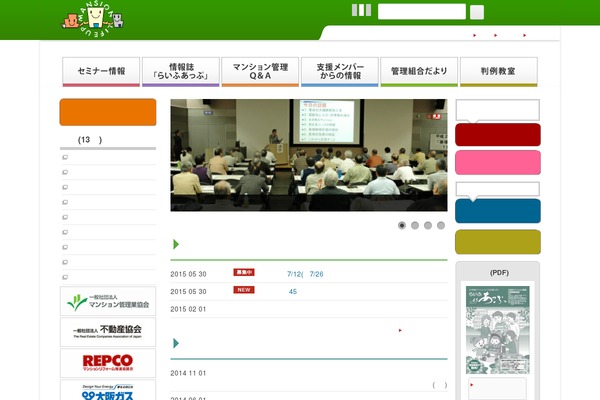Click the gray search button beside search field
600x400 pixels.
point(477,12)
